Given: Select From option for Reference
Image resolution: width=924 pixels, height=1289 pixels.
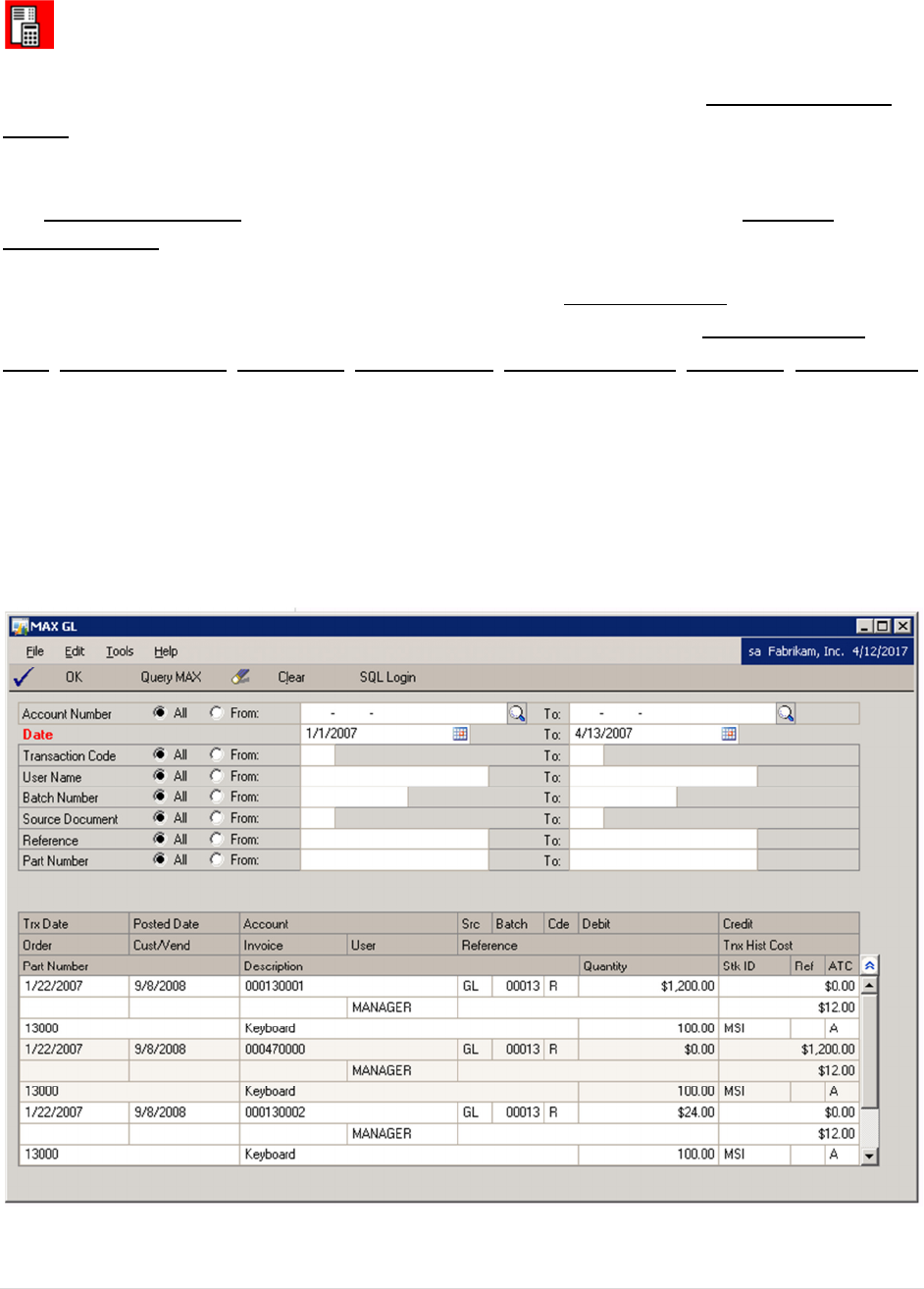Looking at the screenshot, I should click(x=216, y=840).
